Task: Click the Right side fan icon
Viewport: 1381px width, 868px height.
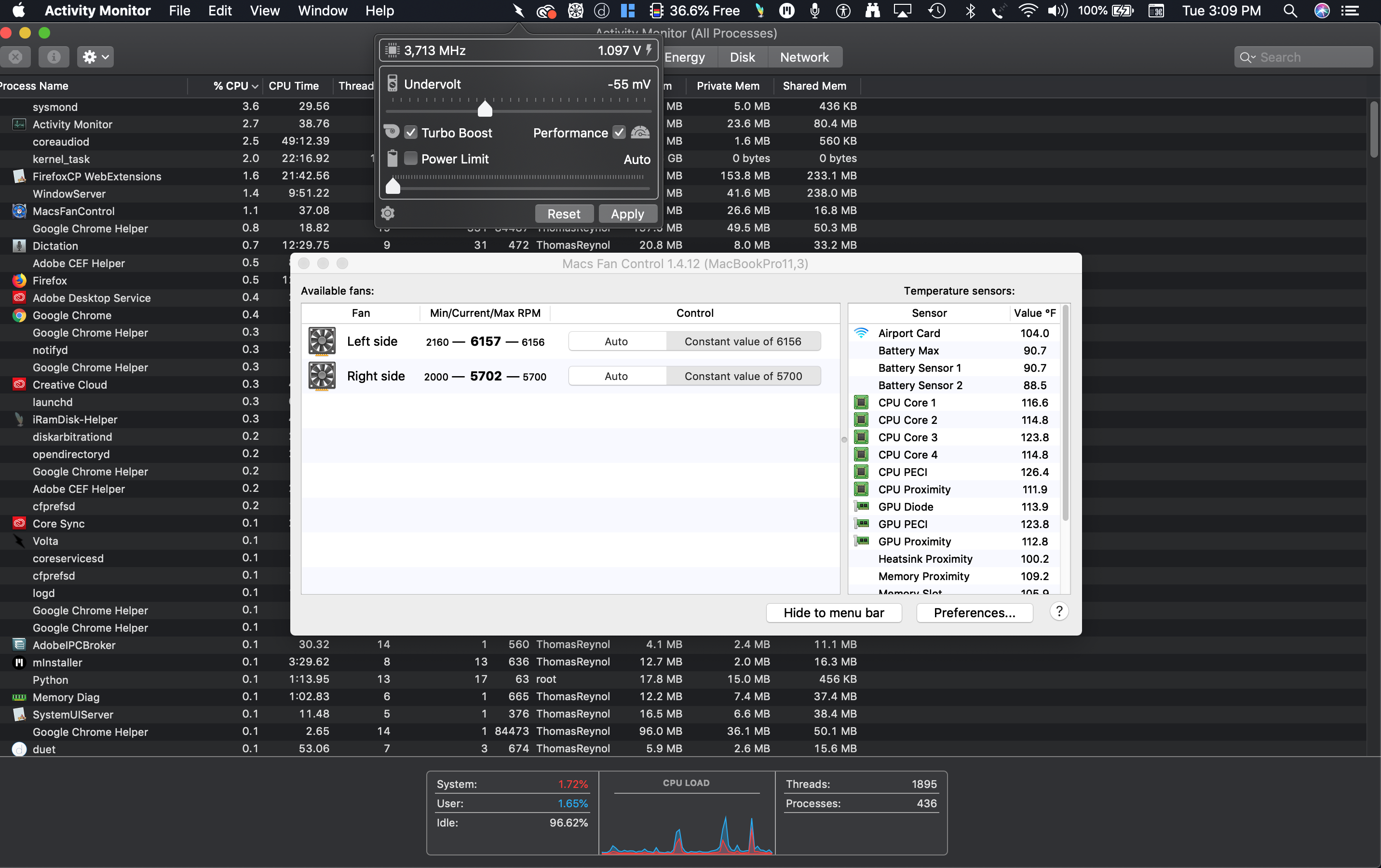Action: 322,376
